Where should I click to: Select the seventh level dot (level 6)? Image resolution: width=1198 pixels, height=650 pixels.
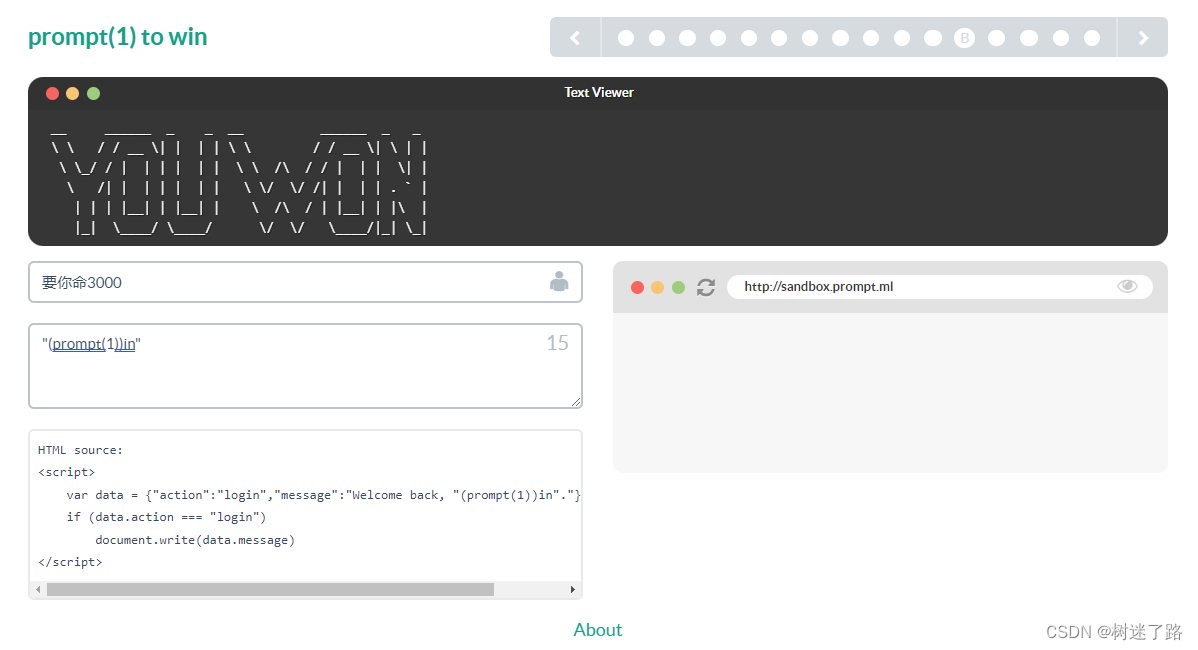(x=810, y=37)
